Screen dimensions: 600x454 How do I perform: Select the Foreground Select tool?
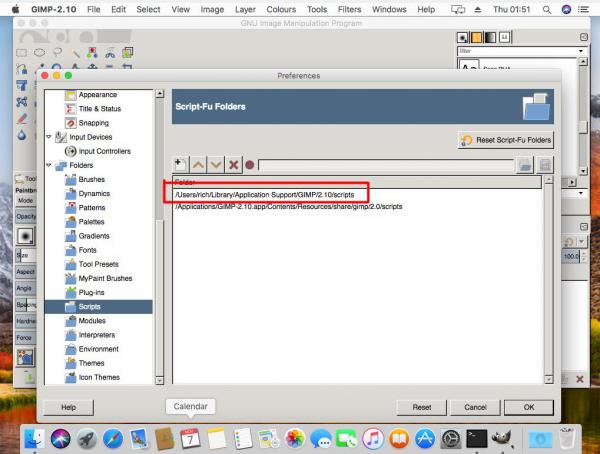(127, 52)
